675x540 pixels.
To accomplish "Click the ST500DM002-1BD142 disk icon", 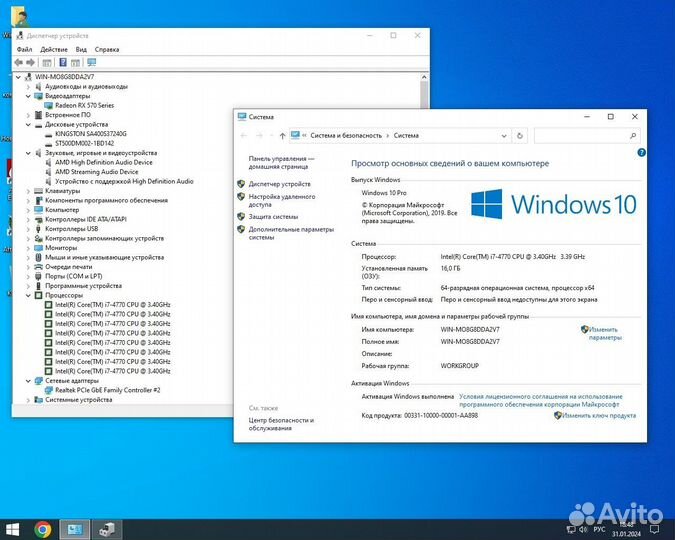I will pyautogui.click(x=49, y=143).
